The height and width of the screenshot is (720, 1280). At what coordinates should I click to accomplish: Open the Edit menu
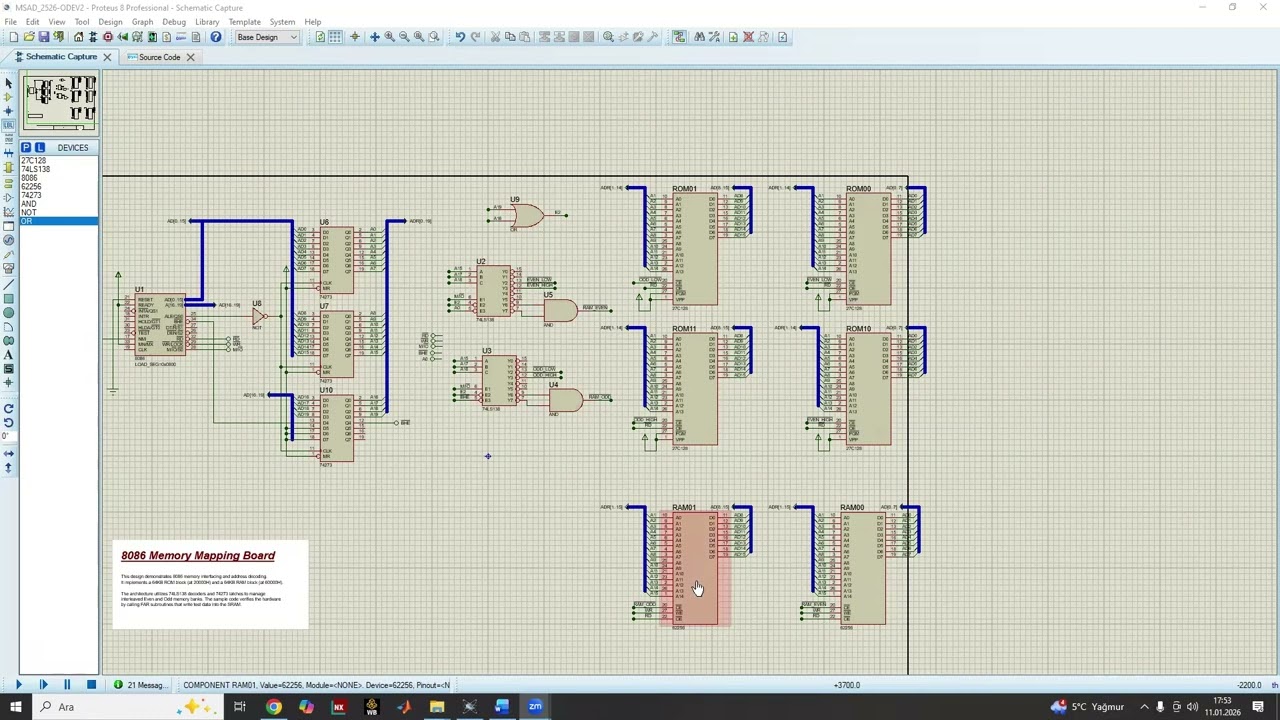(x=33, y=22)
